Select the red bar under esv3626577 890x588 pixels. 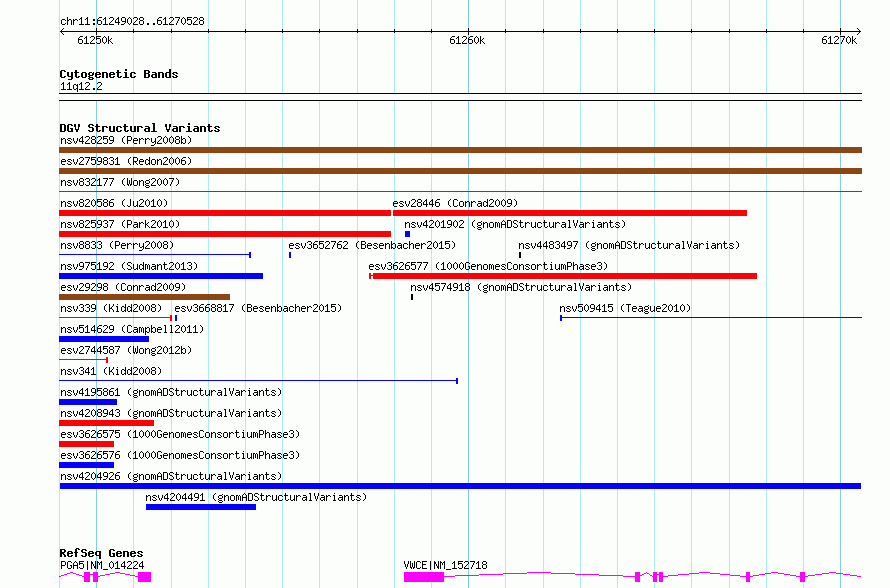563,276
